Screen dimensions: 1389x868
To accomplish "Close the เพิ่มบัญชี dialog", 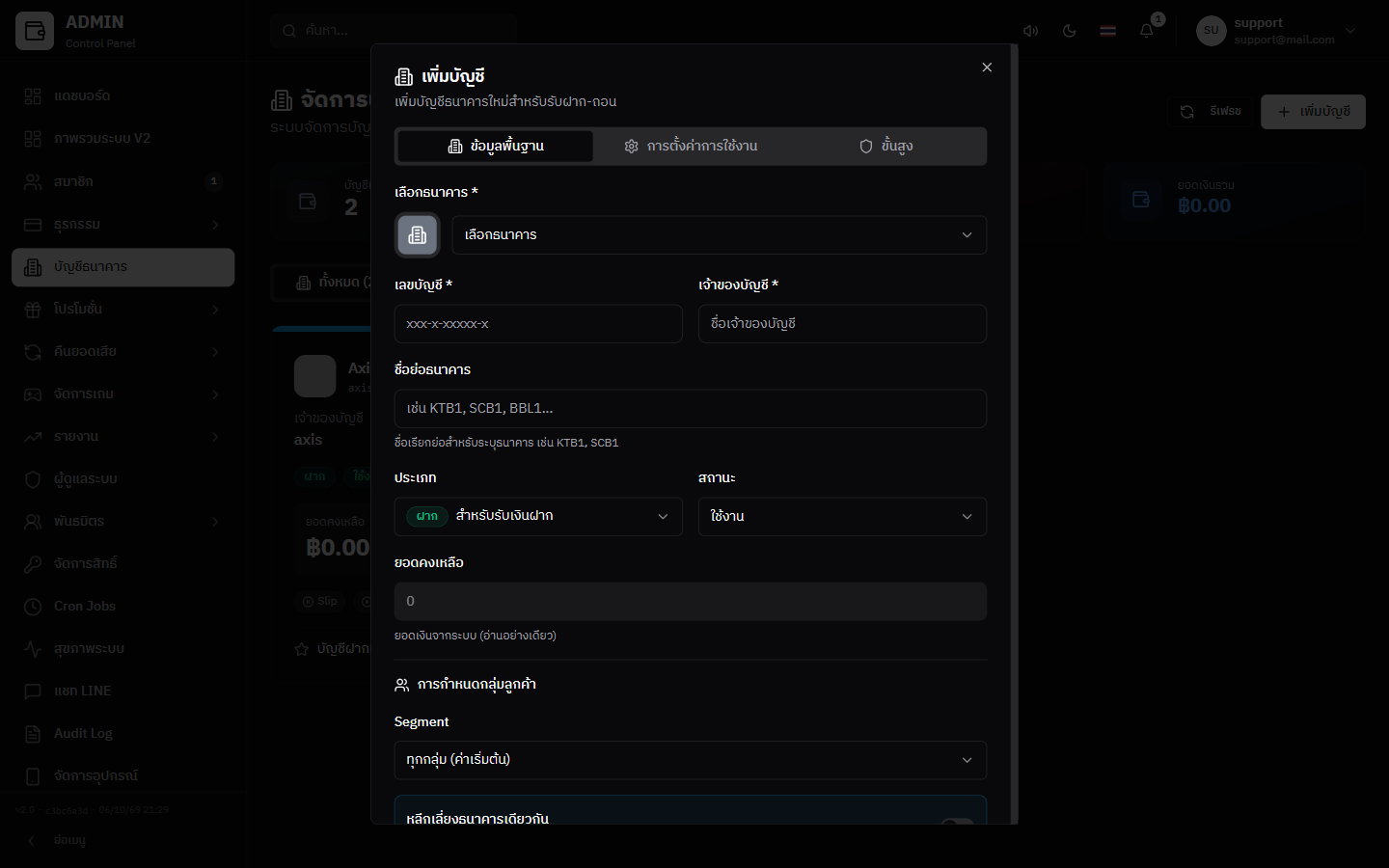I will point(987,68).
